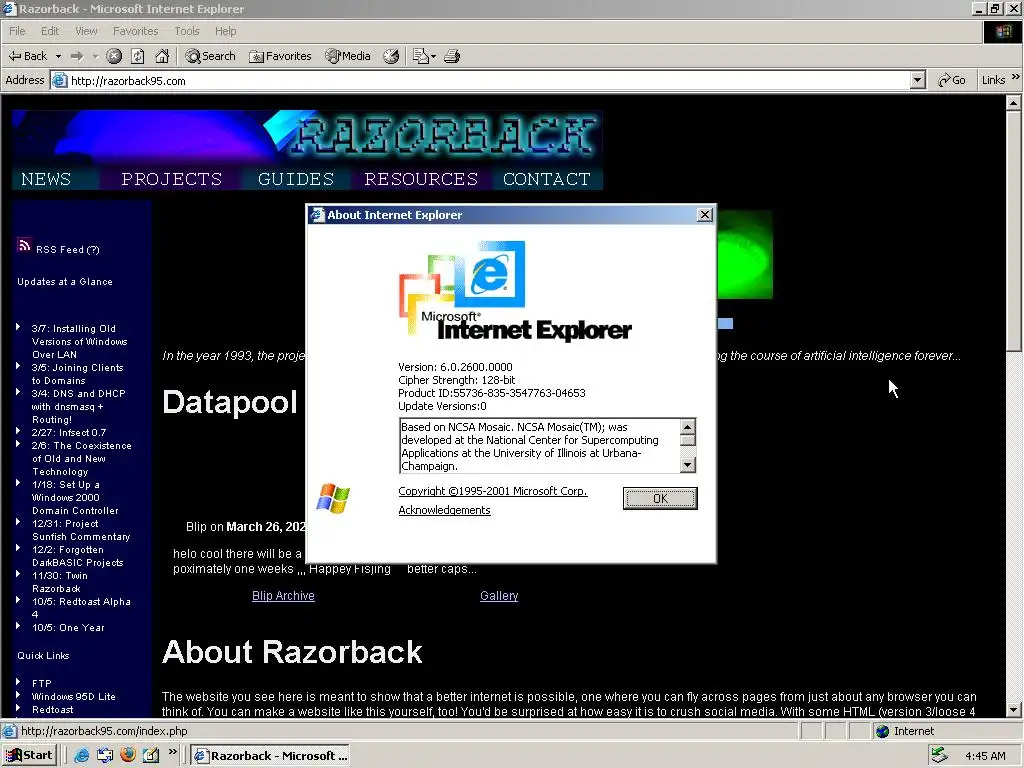Open the Search toolbar button
This screenshot has height=768, width=1024.
coord(210,56)
